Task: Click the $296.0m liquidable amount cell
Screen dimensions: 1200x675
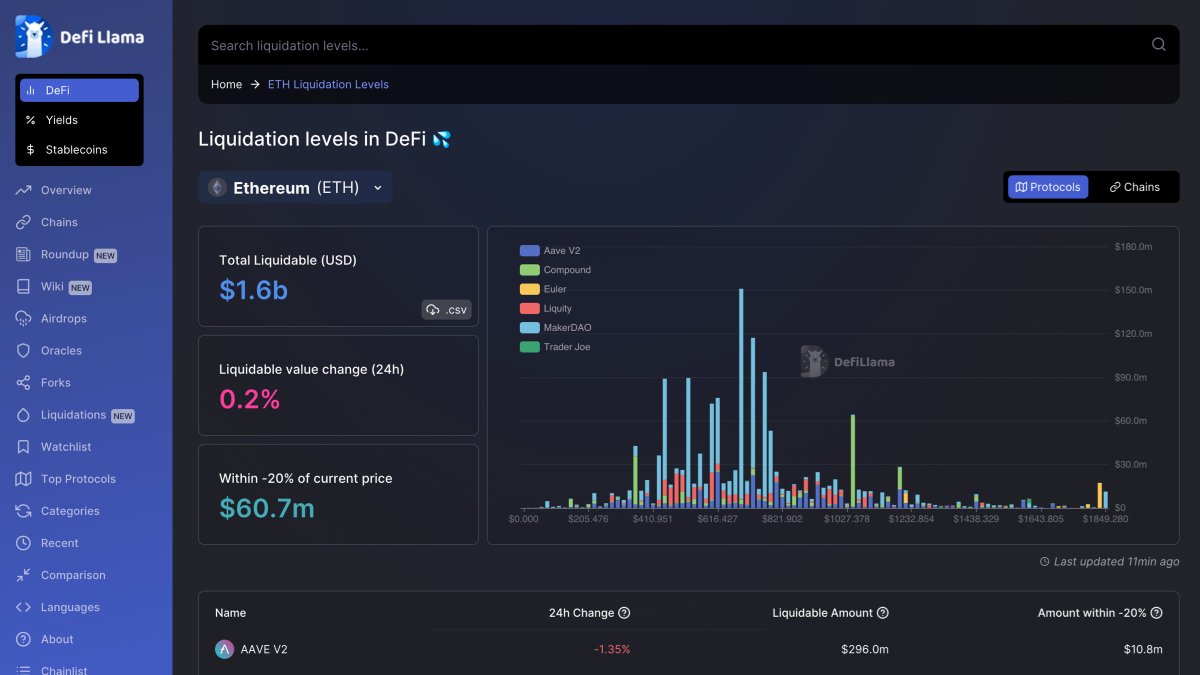Action: pyautogui.click(x=865, y=649)
